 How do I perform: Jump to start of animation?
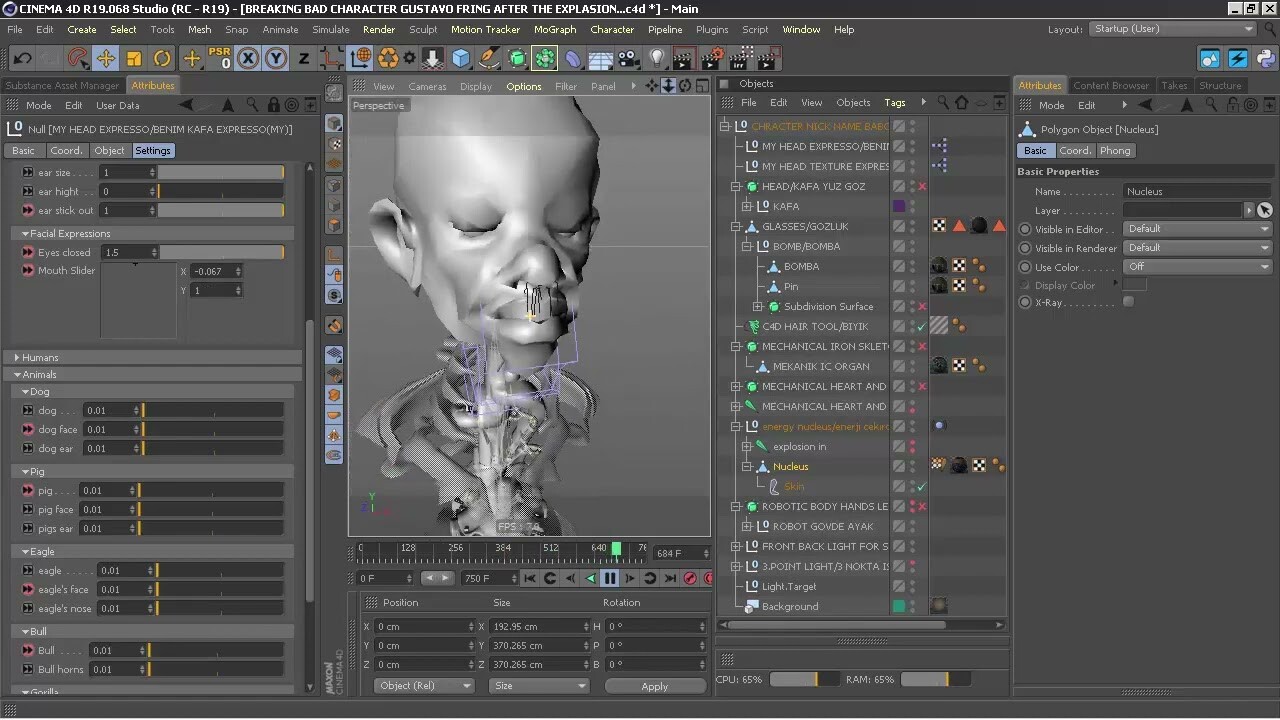pos(530,578)
